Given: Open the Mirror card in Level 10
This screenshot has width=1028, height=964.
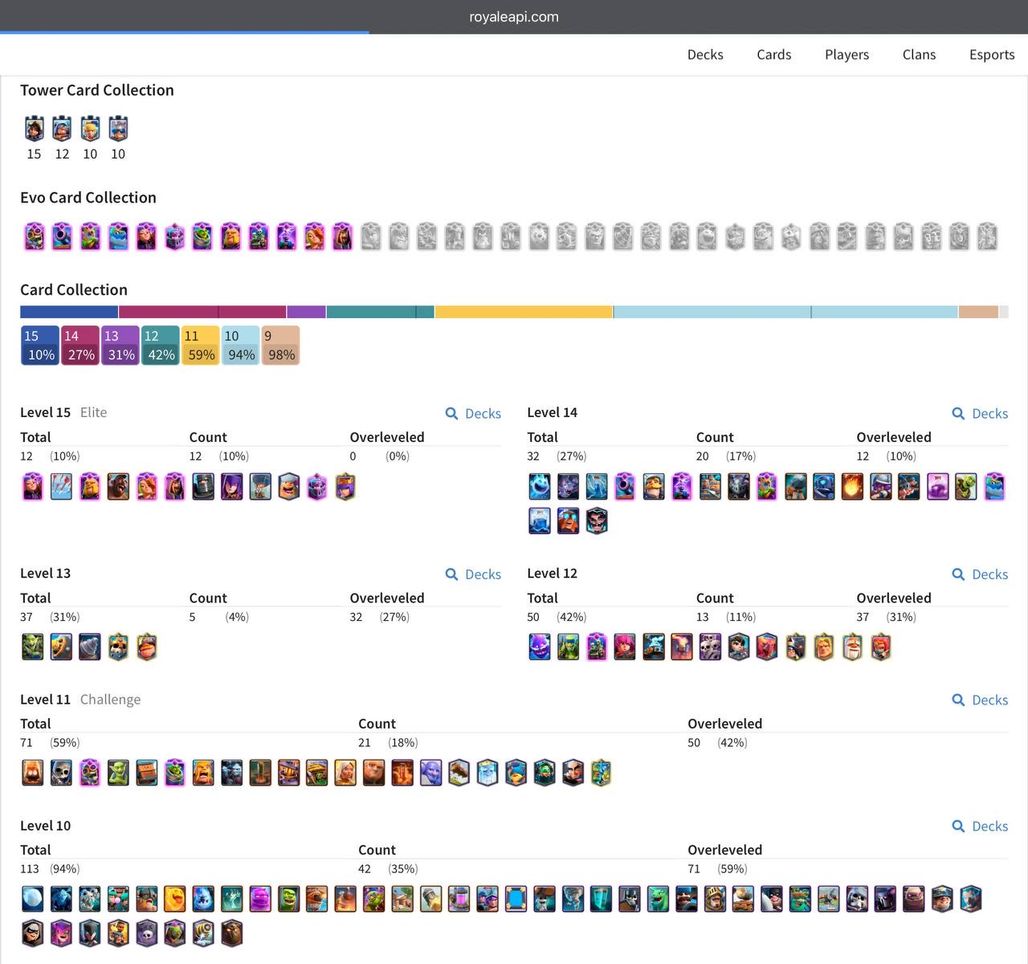Looking at the screenshot, I should pos(516,899).
